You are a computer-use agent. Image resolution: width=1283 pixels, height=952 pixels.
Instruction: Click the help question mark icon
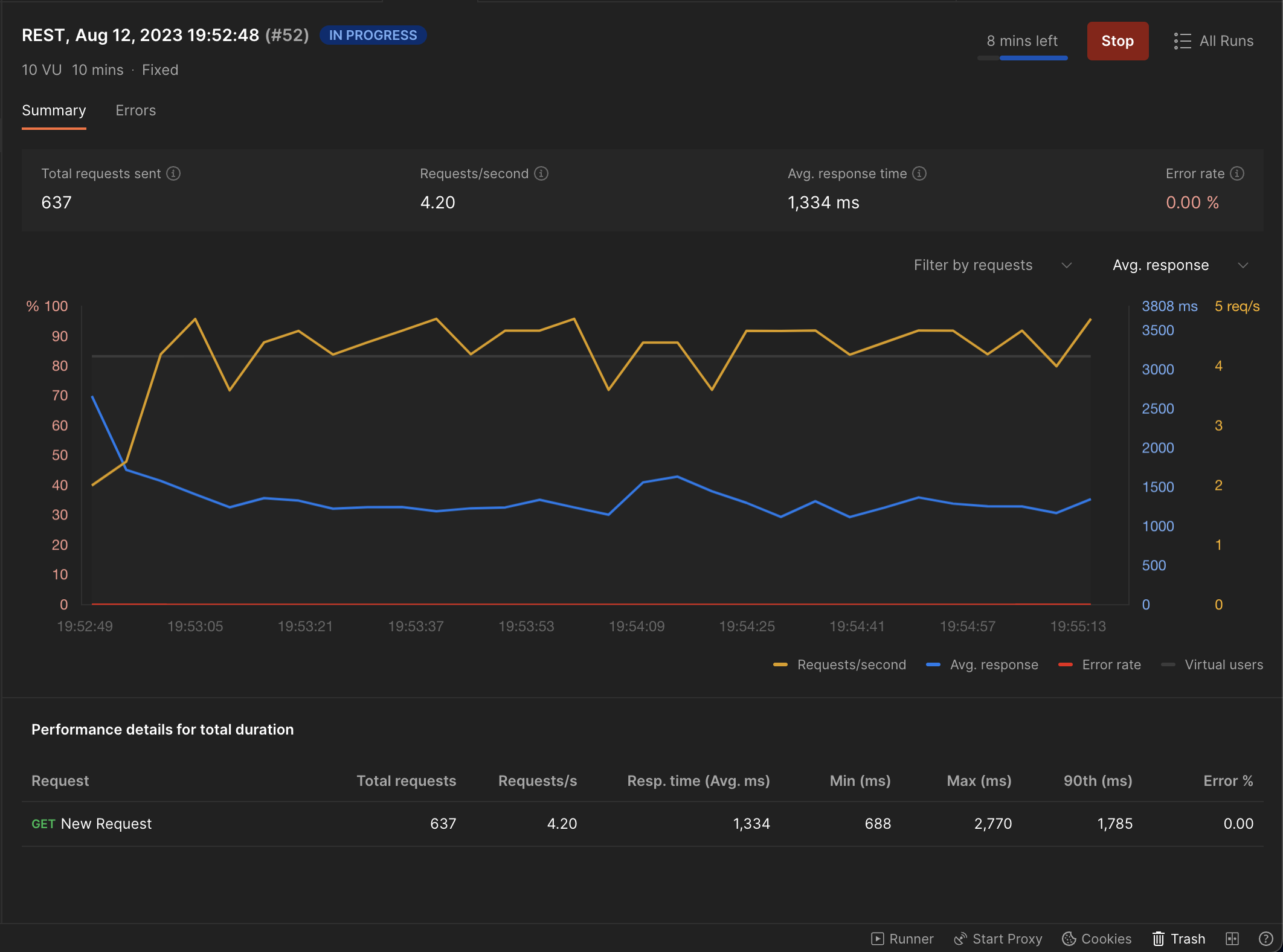[x=1265, y=939]
